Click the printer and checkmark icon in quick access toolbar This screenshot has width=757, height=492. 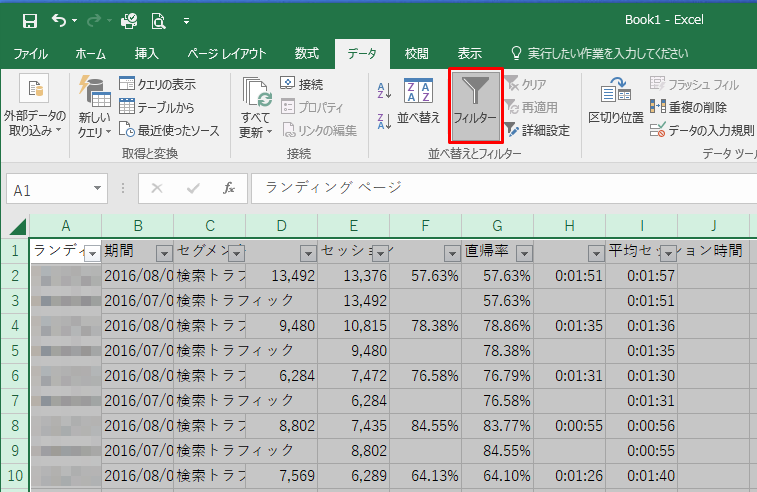[x=129, y=21]
